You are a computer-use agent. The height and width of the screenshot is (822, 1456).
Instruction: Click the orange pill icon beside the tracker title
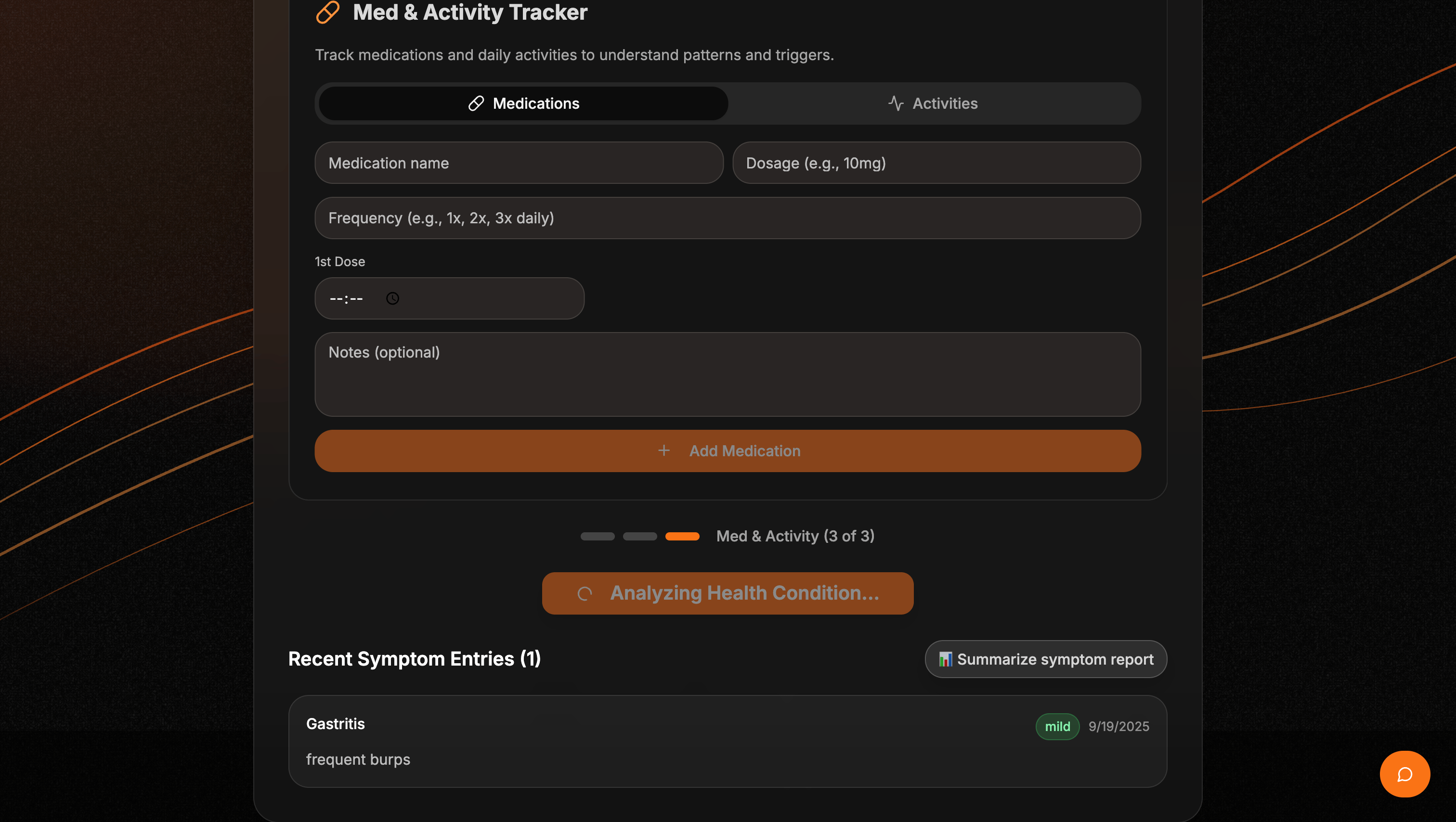[327, 12]
